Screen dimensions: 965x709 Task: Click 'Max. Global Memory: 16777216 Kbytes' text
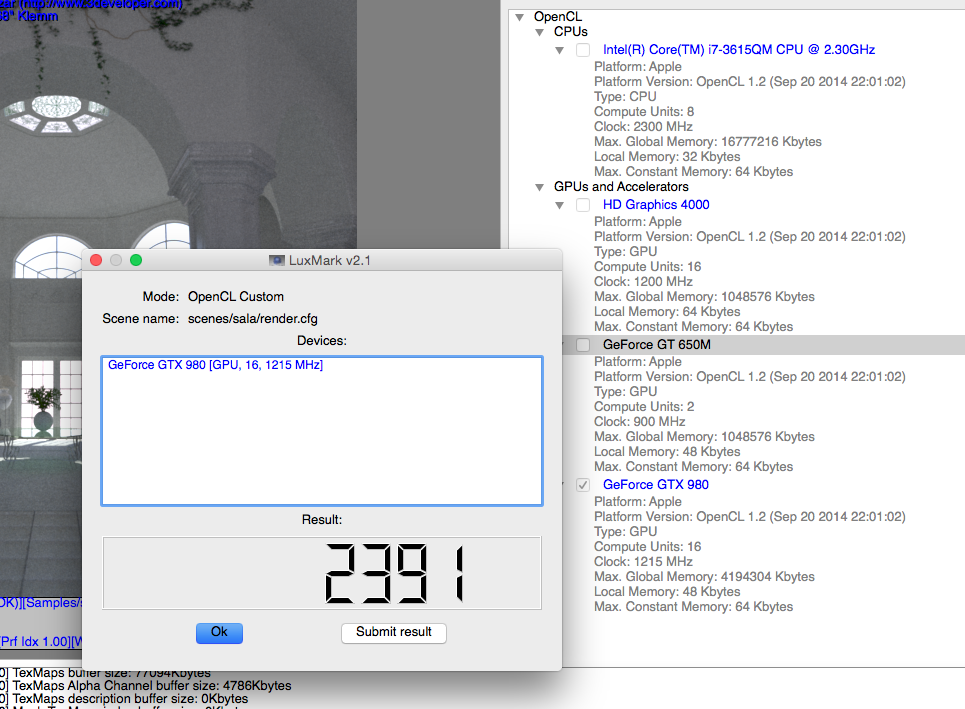click(x=708, y=142)
